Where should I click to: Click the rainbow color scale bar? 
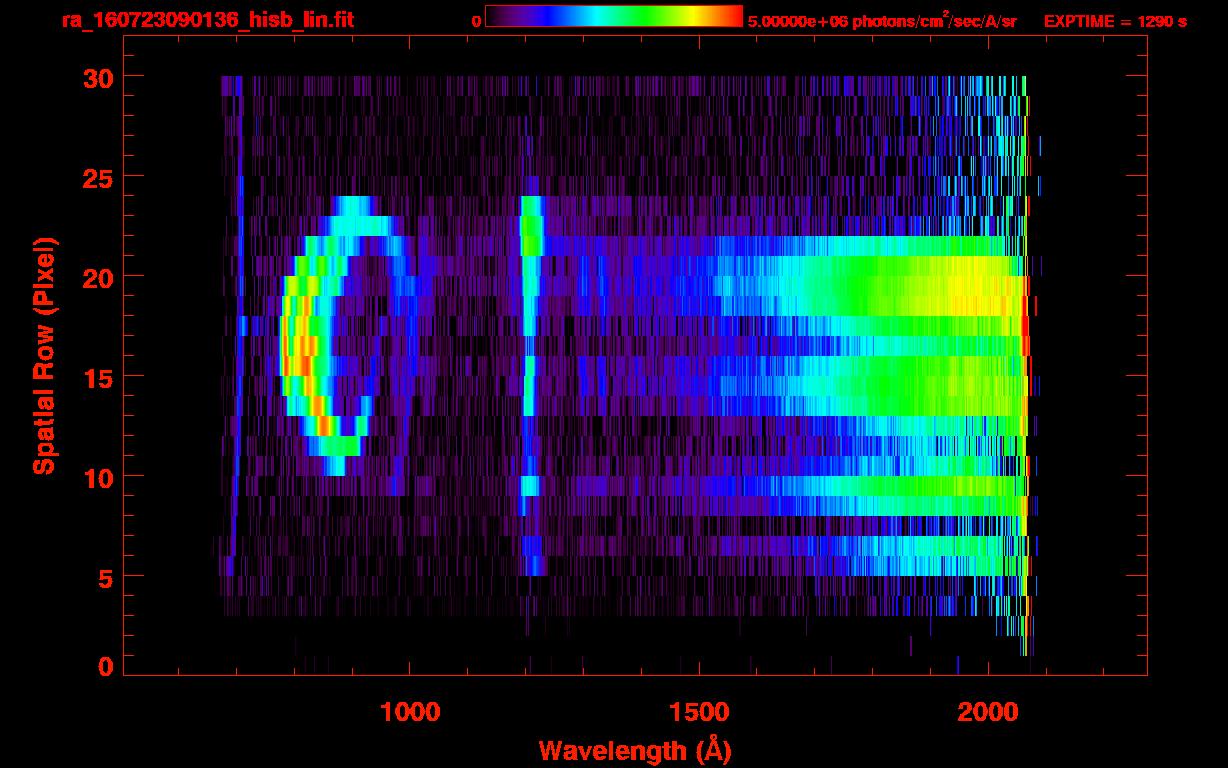click(x=614, y=16)
